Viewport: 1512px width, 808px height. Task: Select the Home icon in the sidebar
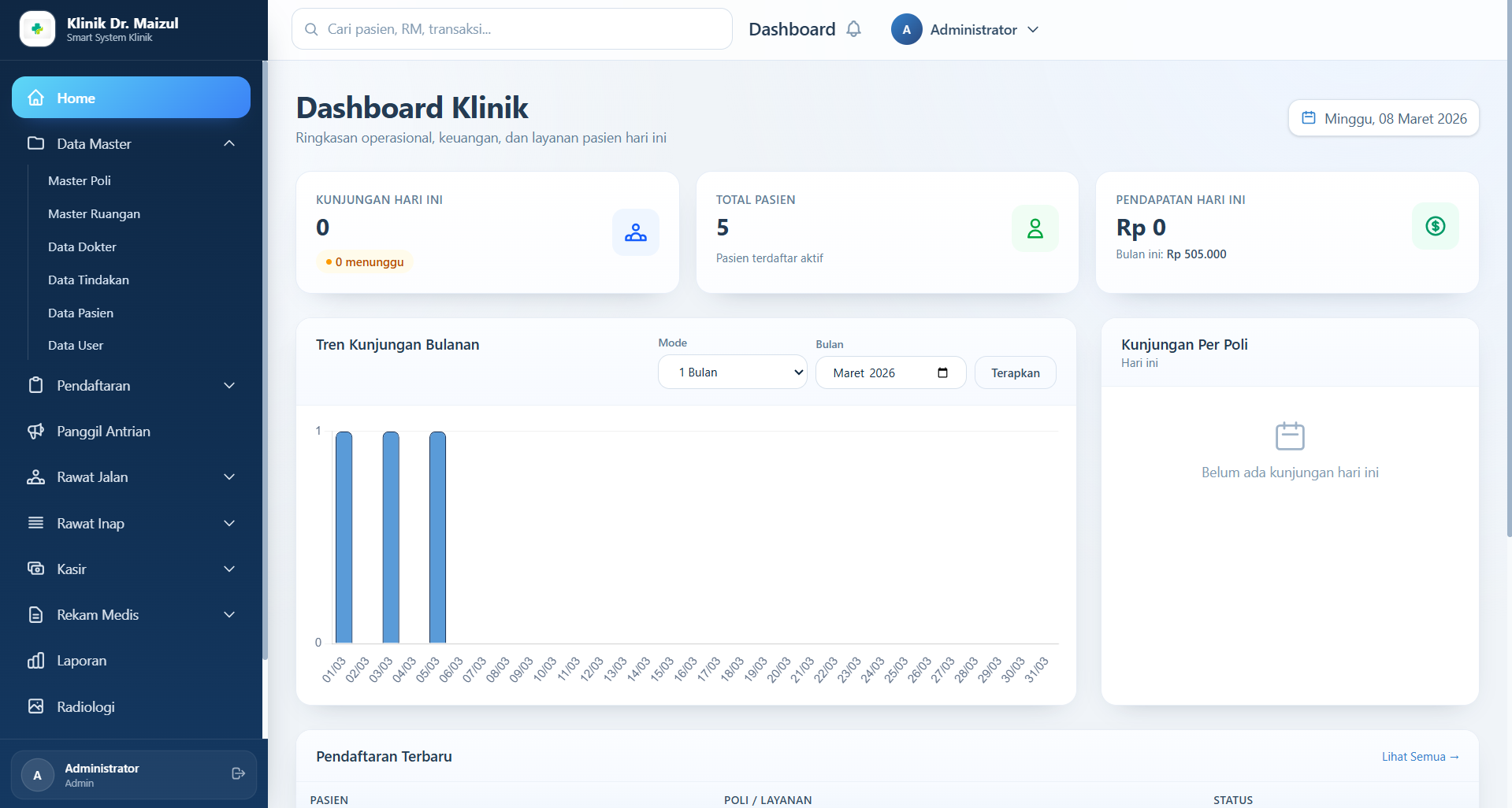click(36, 97)
